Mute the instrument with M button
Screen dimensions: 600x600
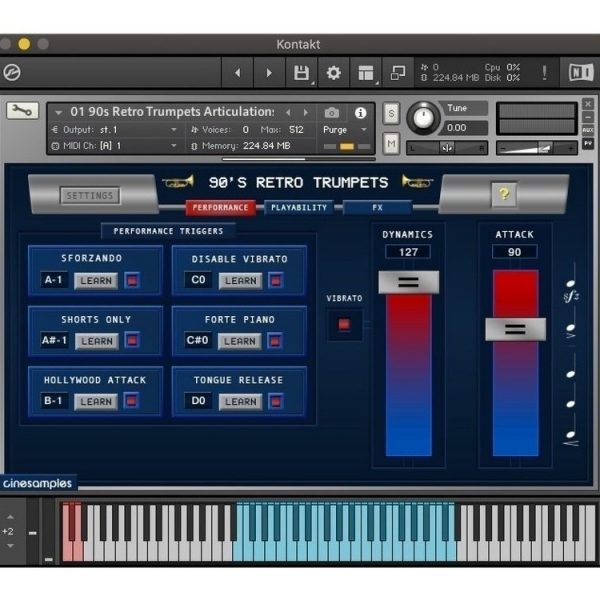[x=391, y=143]
